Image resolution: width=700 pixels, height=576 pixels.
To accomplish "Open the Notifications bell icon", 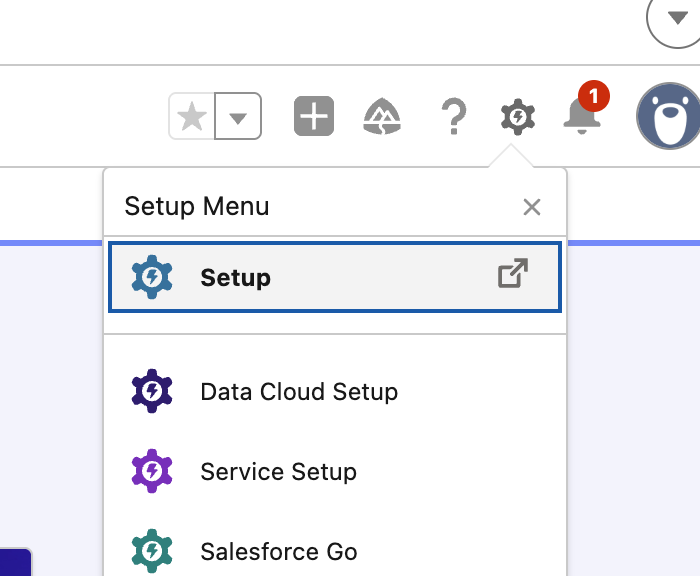I will (x=582, y=115).
